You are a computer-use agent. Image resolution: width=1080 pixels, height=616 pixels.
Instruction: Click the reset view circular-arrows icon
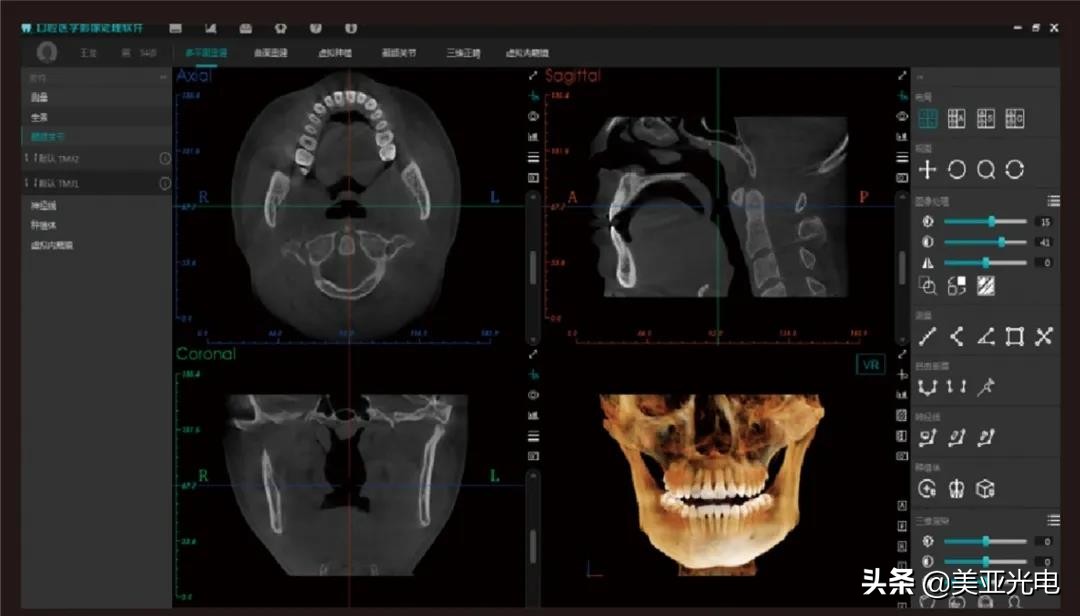click(x=1015, y=170)
